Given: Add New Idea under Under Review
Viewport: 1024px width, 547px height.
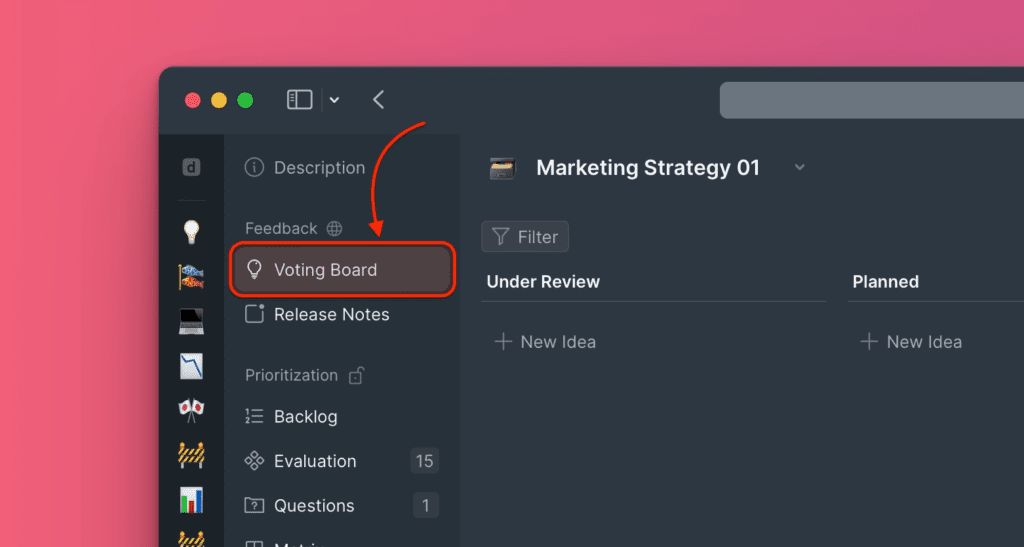Looking at the screenshot, I should coord(546,342).
